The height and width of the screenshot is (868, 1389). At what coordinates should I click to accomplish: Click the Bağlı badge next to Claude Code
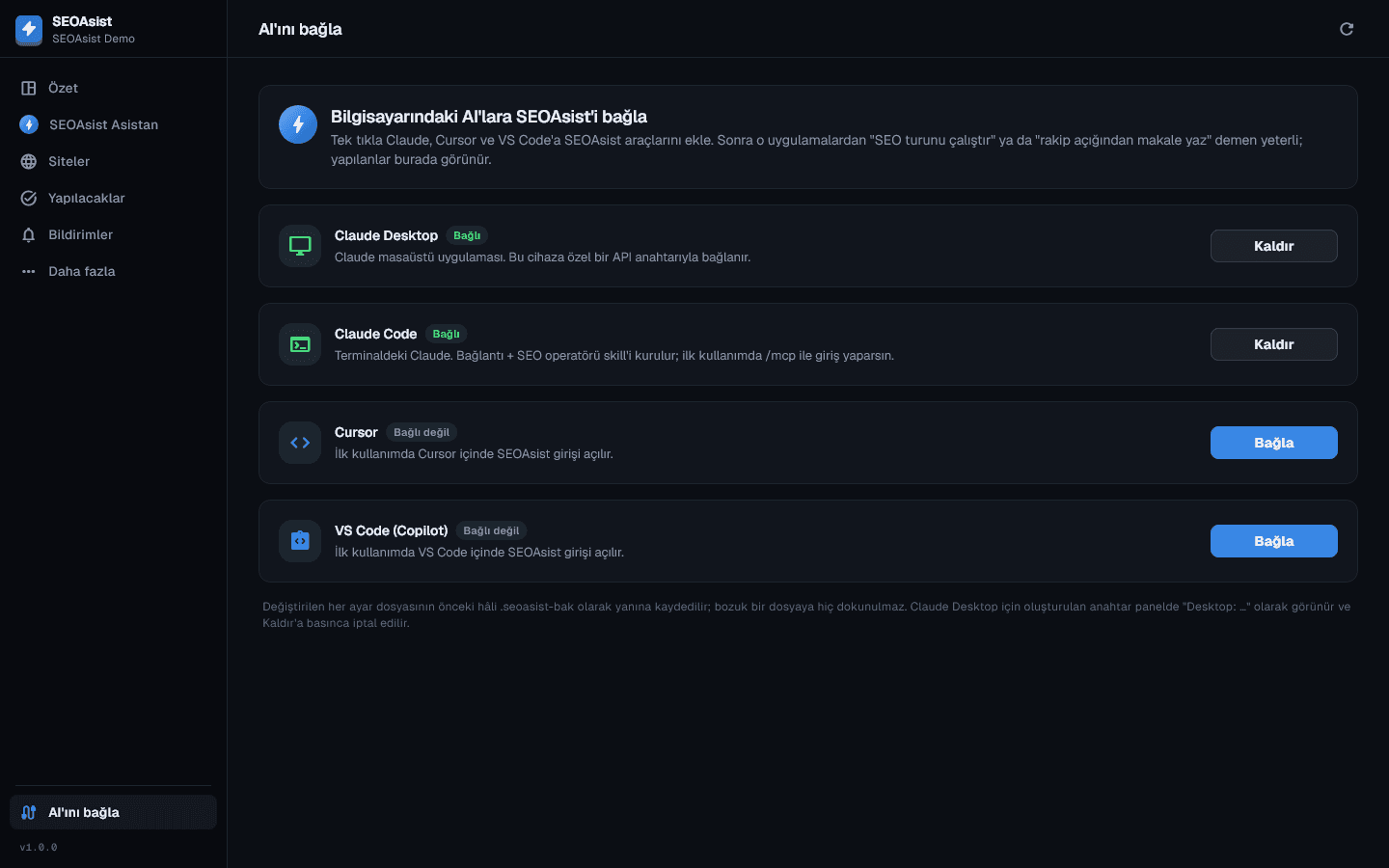click(446, 334)
